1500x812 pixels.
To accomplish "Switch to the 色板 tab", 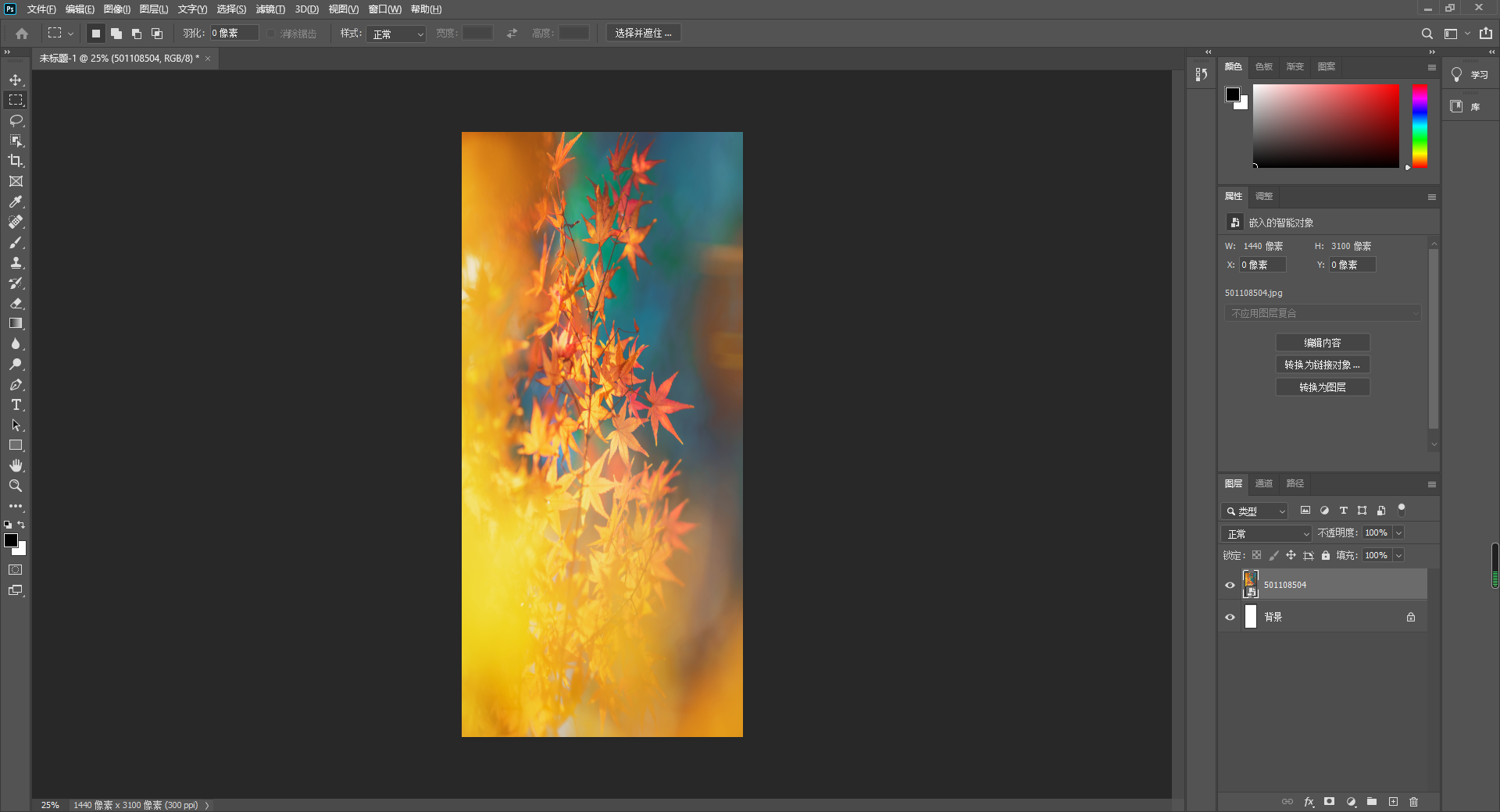I will (1264, 66).
